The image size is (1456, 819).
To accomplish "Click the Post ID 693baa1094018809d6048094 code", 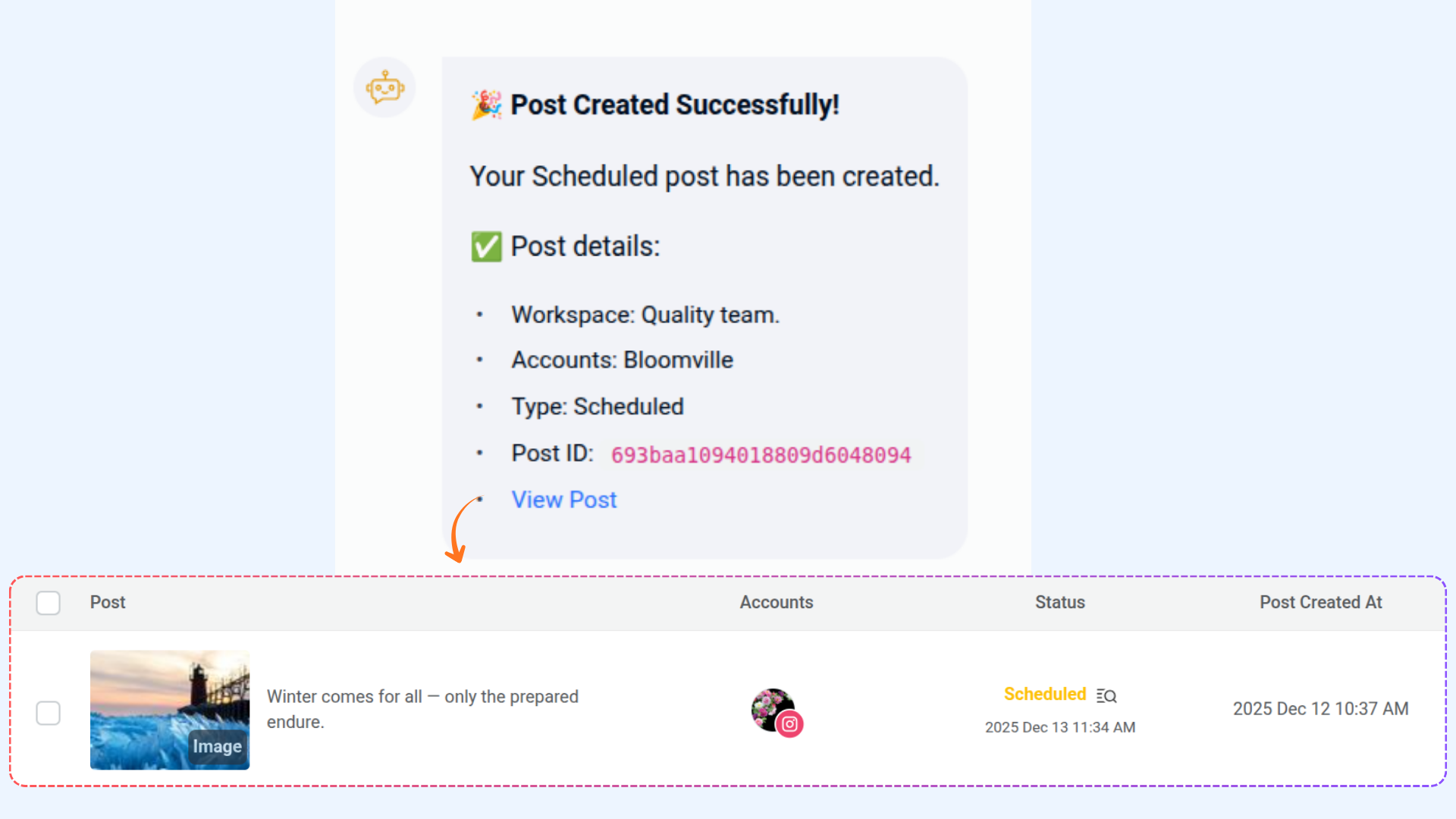I will [x=761, y=455].
